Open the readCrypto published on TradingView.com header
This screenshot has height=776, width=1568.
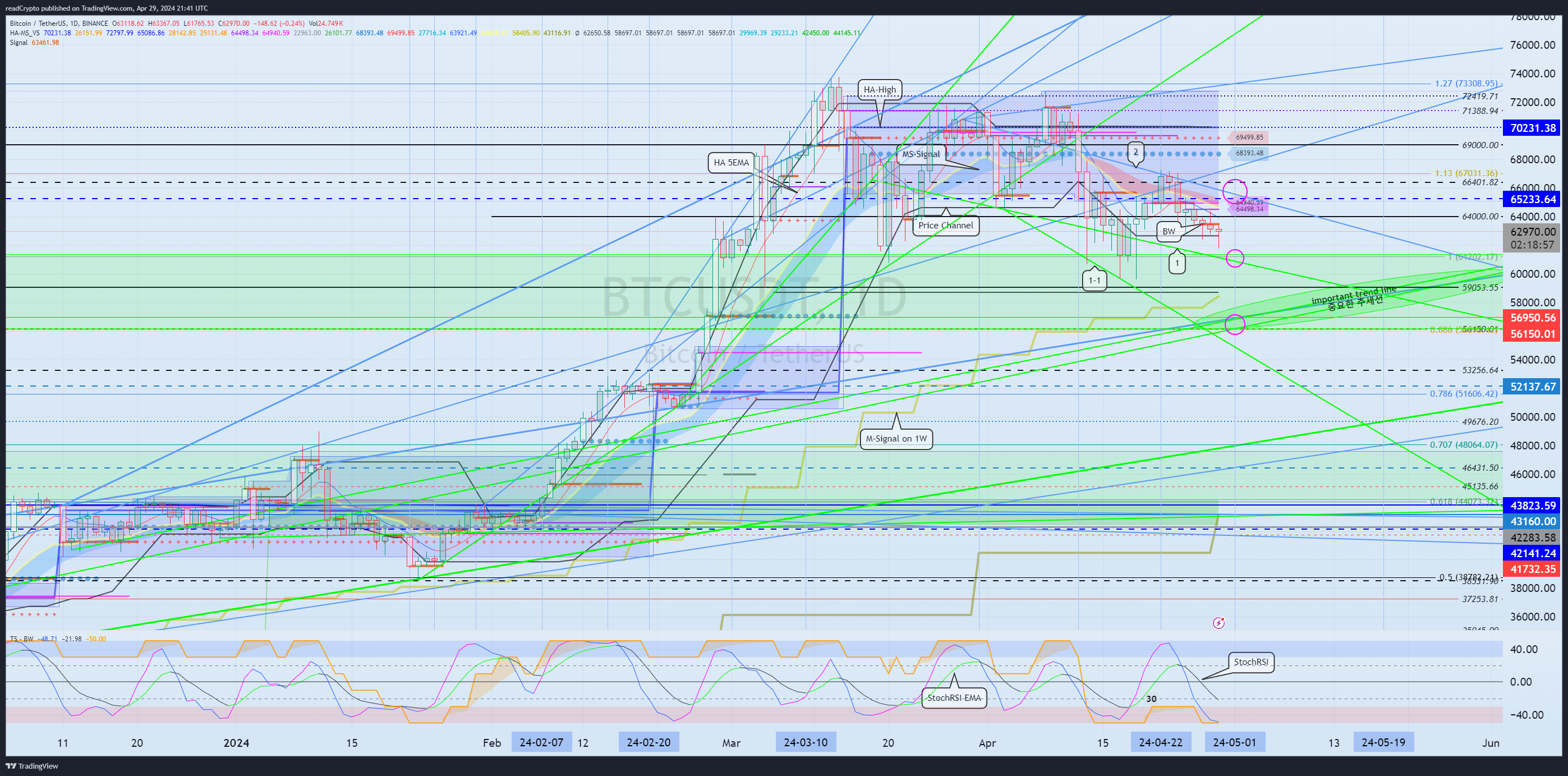107,8
